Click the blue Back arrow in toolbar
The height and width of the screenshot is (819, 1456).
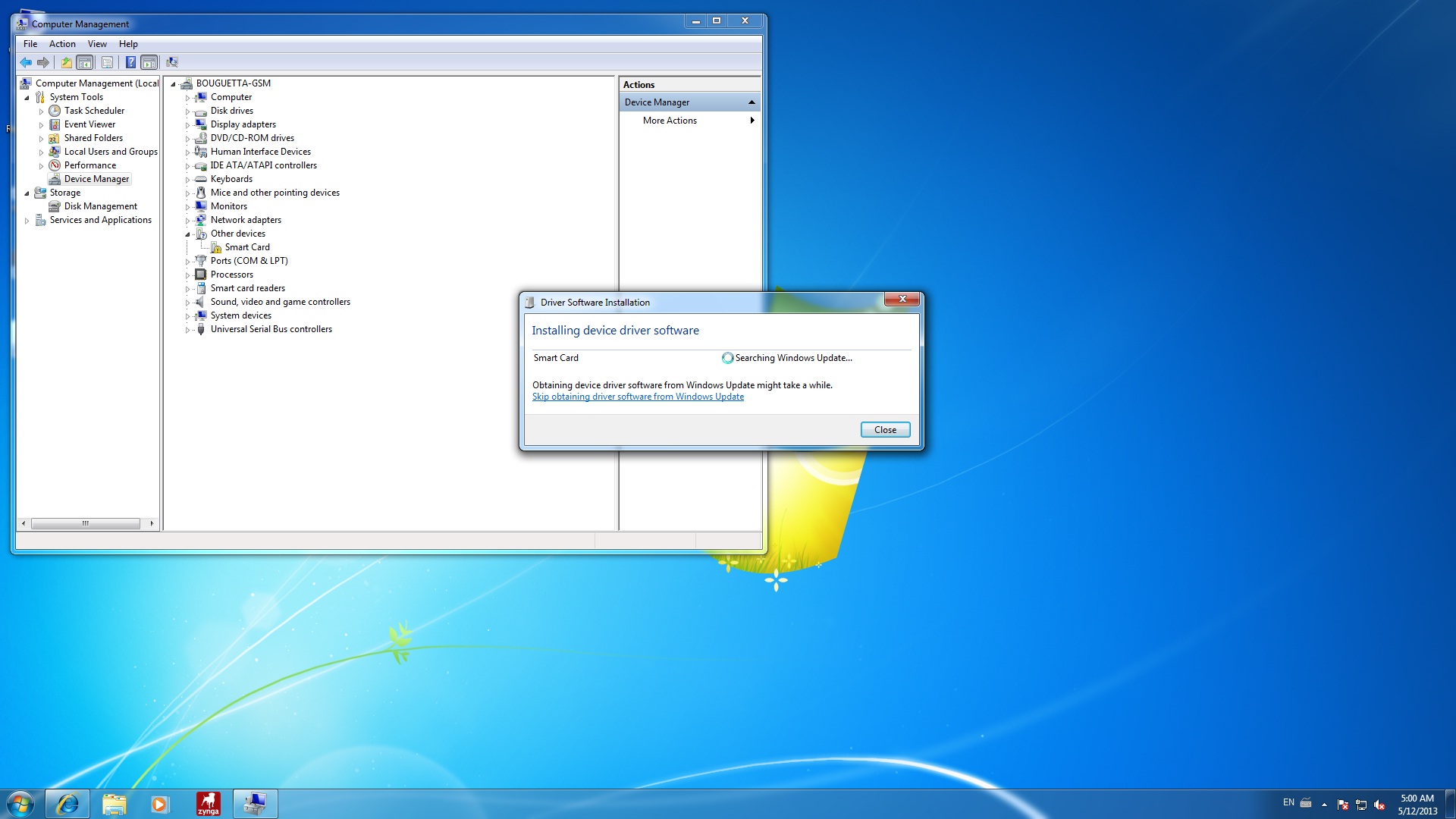(x=26, y=62)
